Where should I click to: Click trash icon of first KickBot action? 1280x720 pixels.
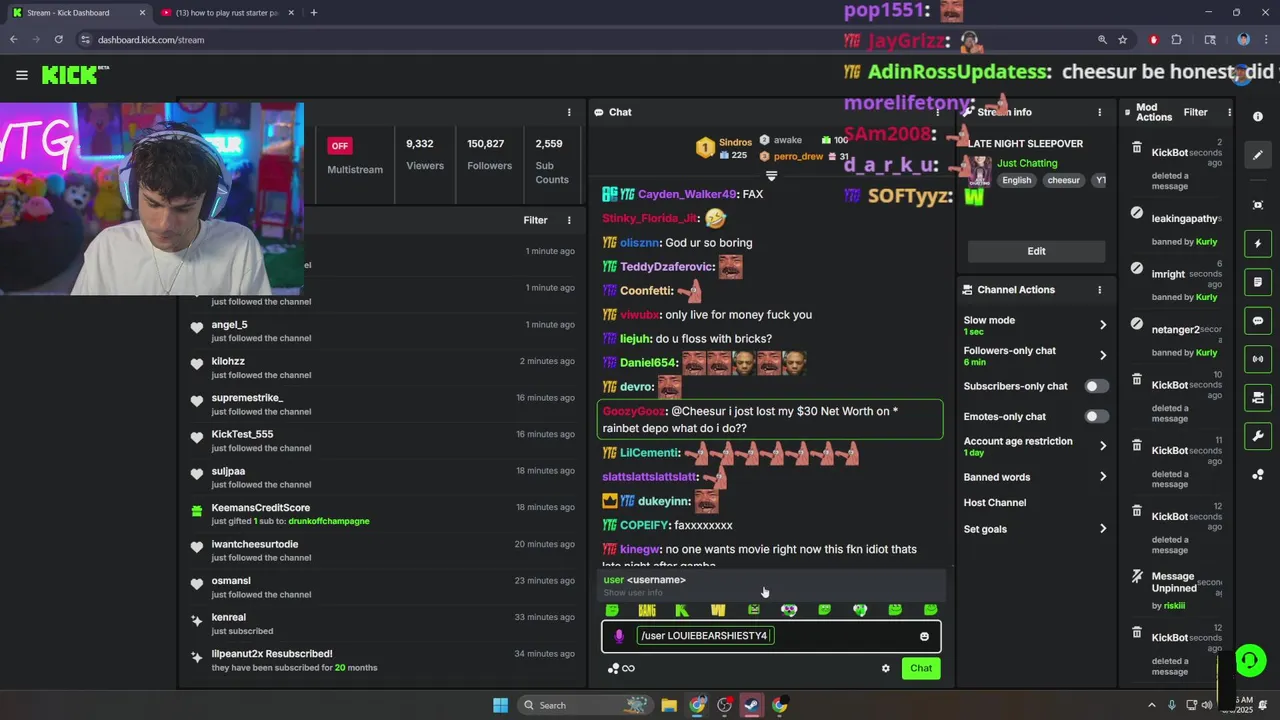pyautogui.click(x=1136, y=148)
